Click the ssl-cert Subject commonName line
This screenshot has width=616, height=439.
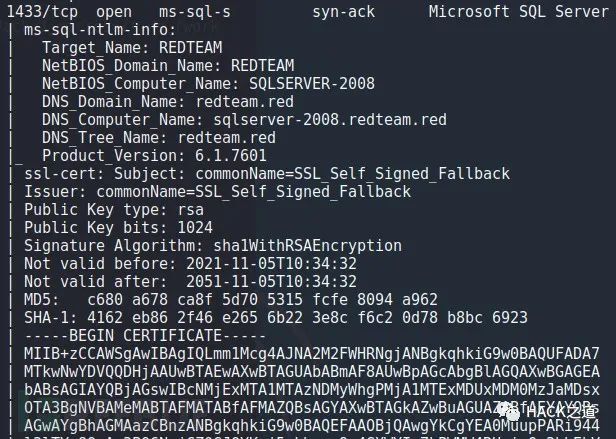(x=267, y=174)
